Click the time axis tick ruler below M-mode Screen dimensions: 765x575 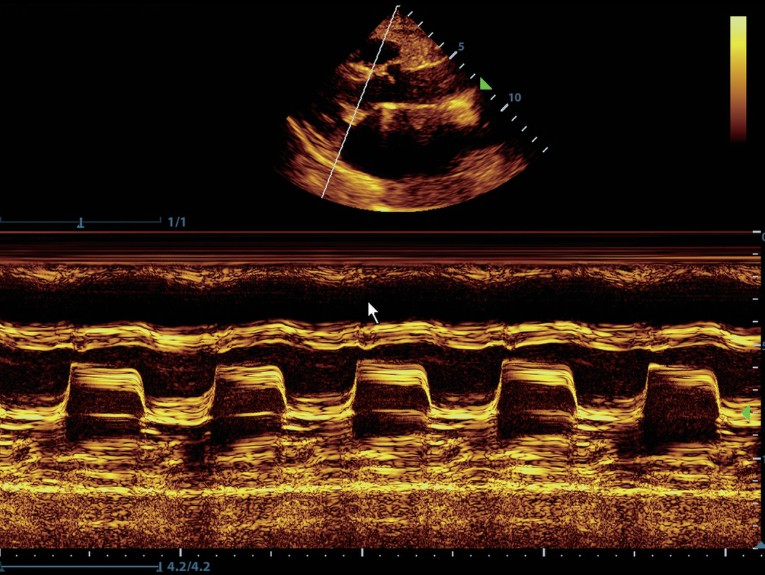[x=380, y=551]
